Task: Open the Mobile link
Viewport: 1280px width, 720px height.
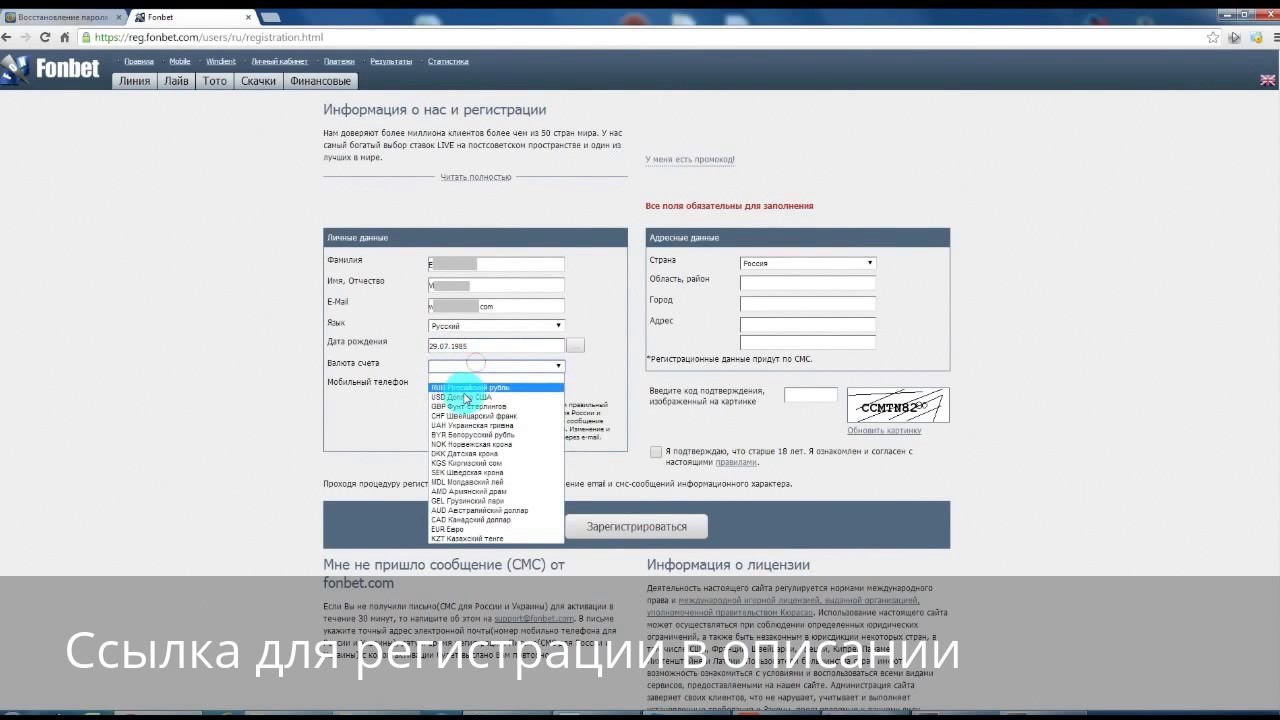Action: click(180, 61)
